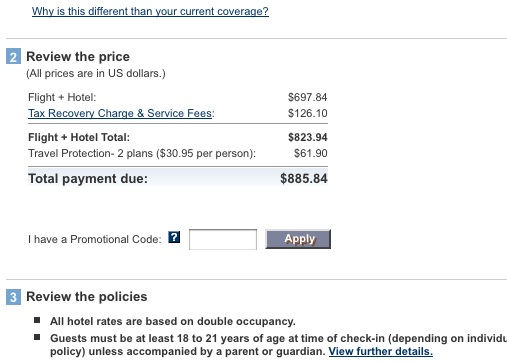Click the 'Flight + Hotel Total:' bold label
This screenshot has height=363, width=507.
tap(79, 137)
